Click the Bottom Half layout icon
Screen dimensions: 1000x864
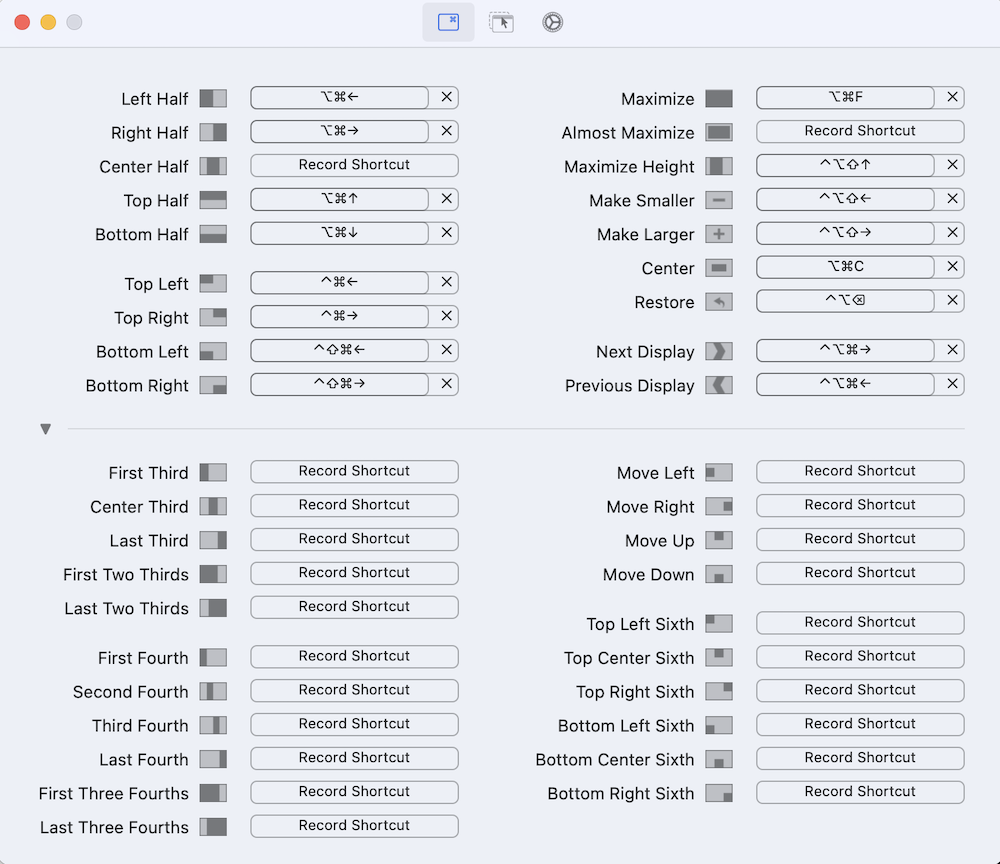click(213, 233)
